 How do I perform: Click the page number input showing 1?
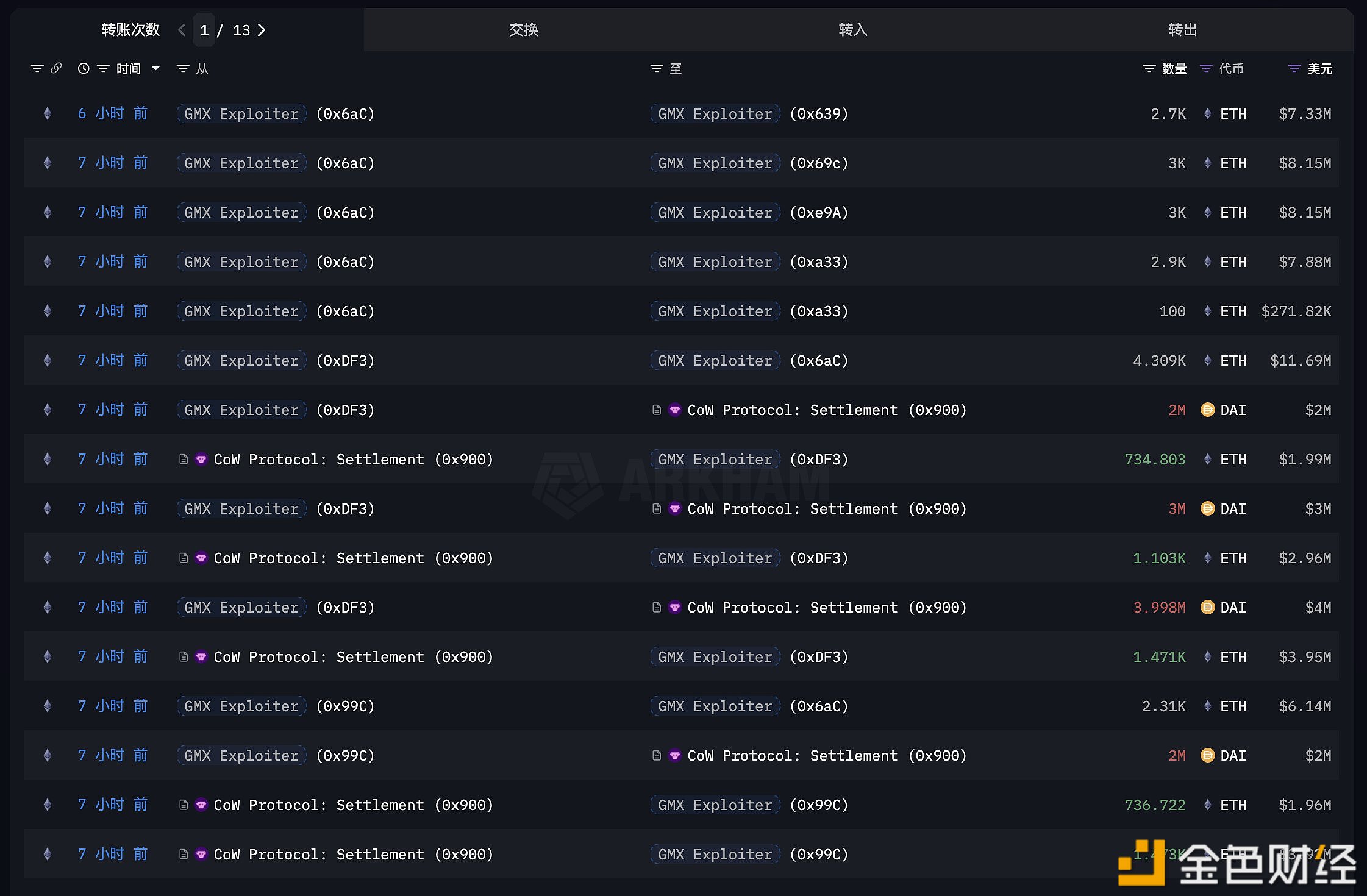coord(204,30)
